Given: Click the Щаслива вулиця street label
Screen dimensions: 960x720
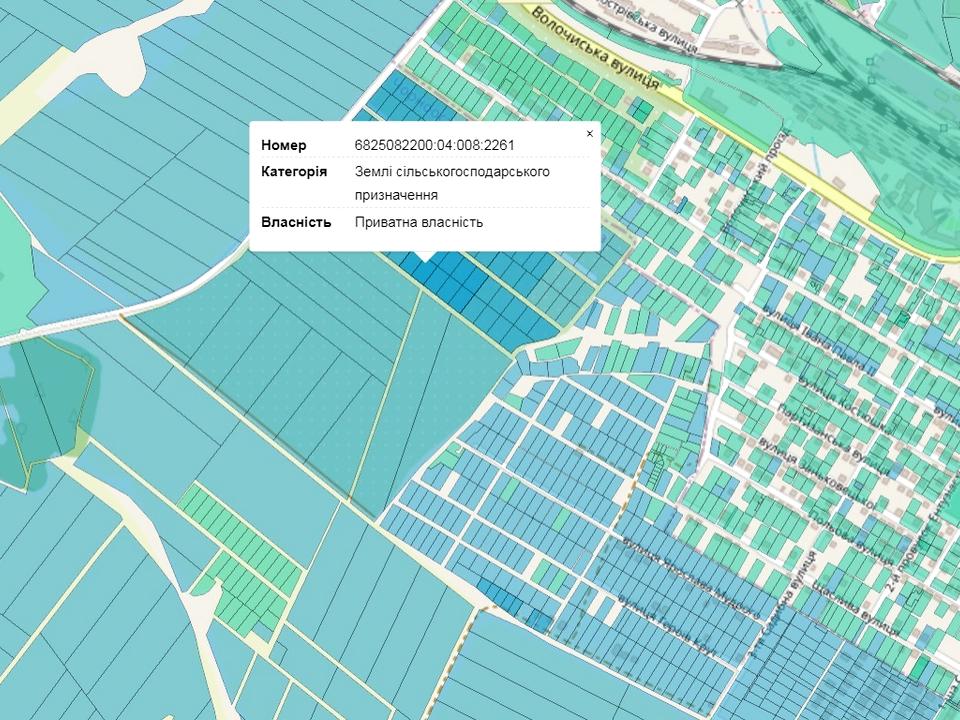Looking at the screenshot, I should 852,607.
